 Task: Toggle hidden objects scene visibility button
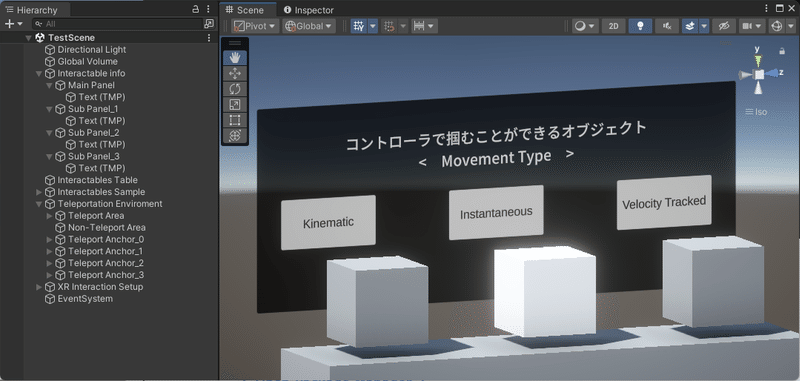point(724,26)
